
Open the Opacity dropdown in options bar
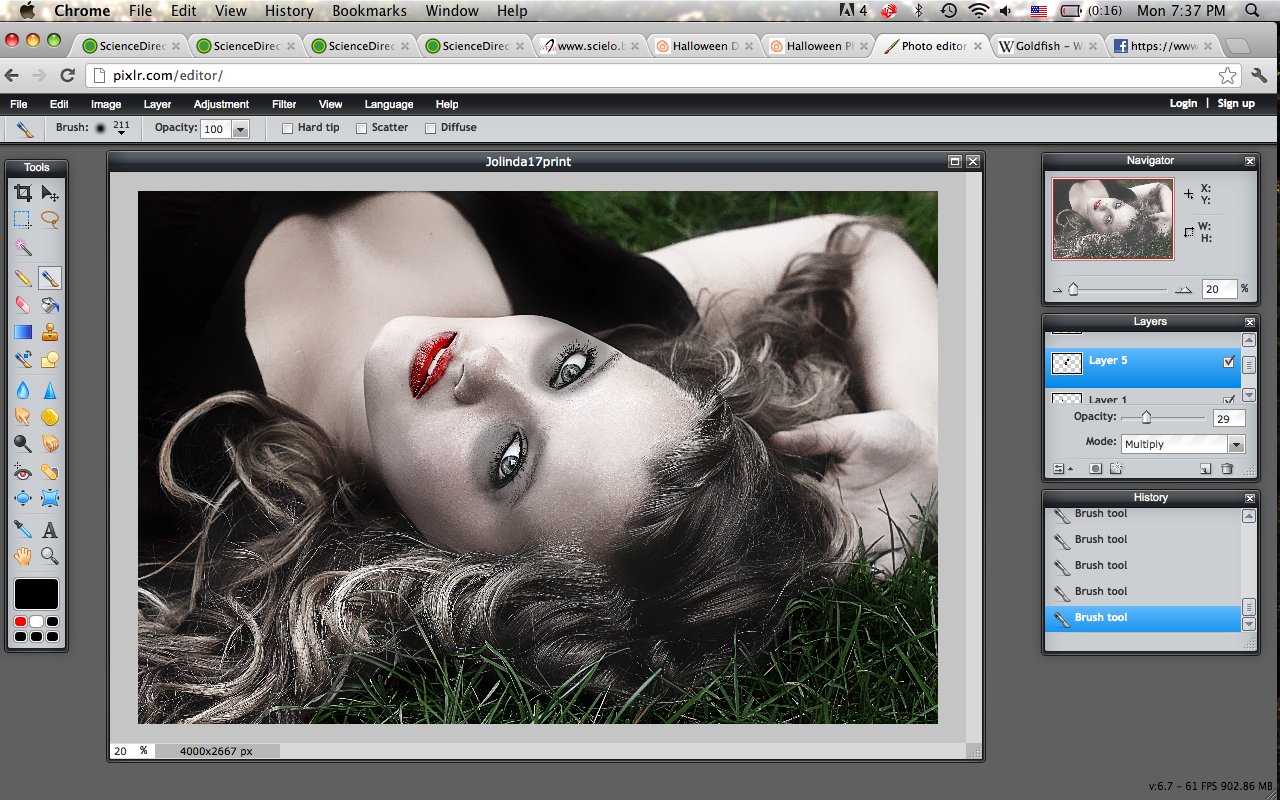tap(240, 129)
